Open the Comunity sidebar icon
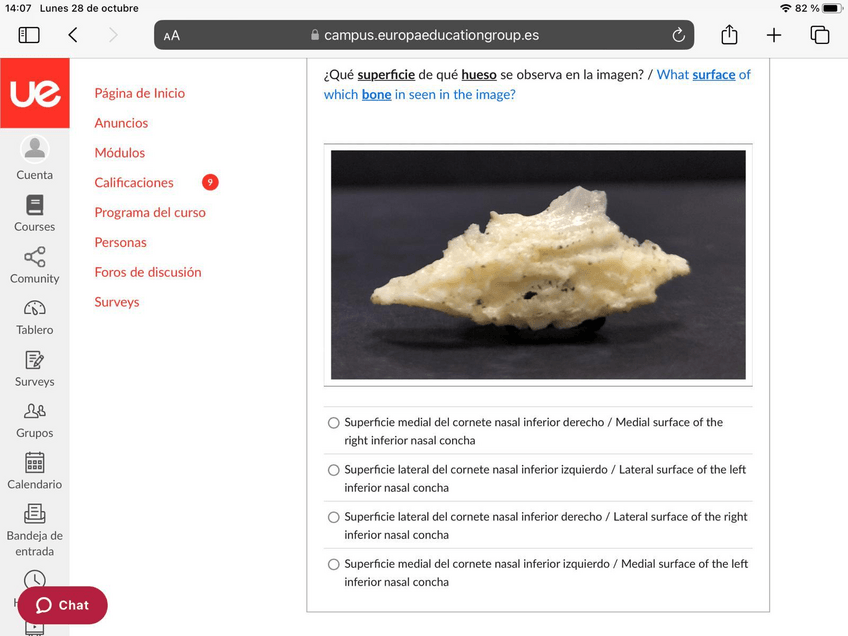 coord(35,258)
